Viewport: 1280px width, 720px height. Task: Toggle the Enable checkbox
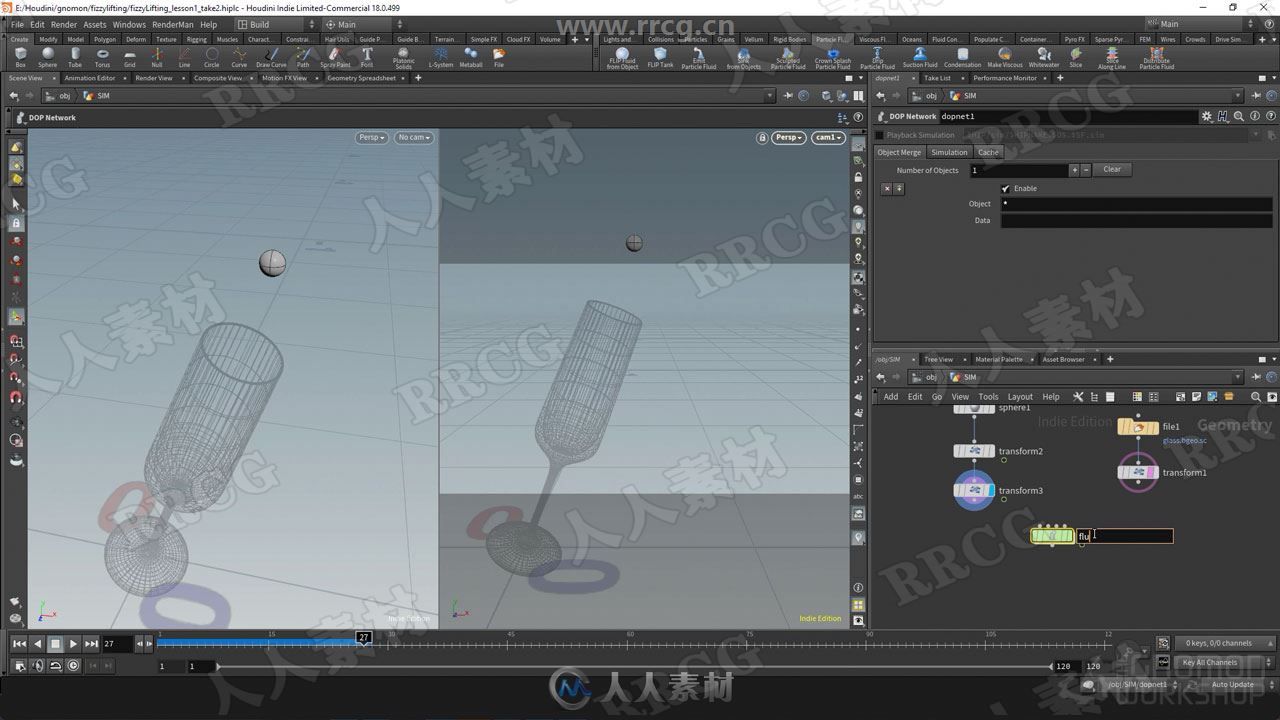pos(1006,188)
